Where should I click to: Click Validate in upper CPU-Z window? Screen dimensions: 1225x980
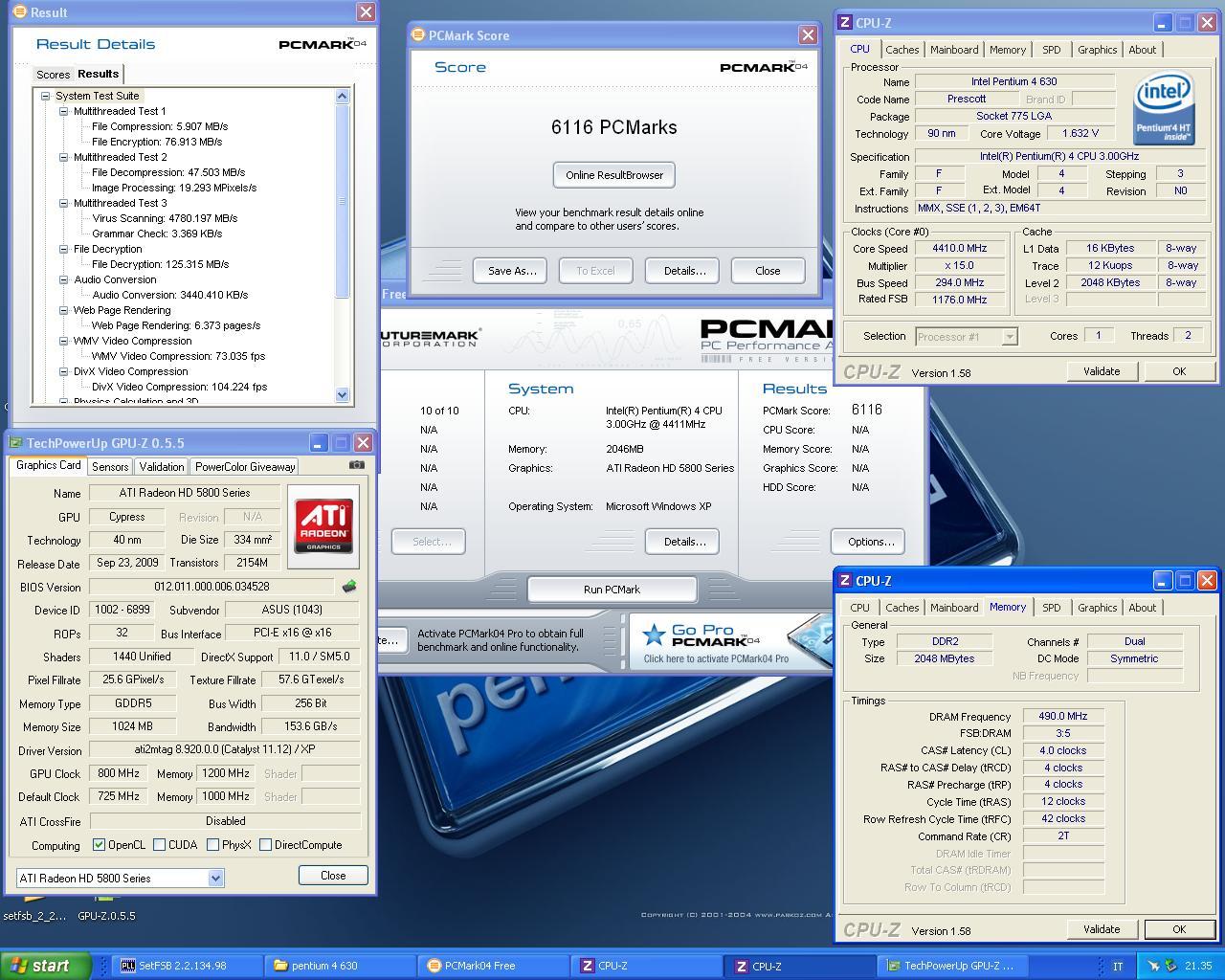coord(1101,371)
